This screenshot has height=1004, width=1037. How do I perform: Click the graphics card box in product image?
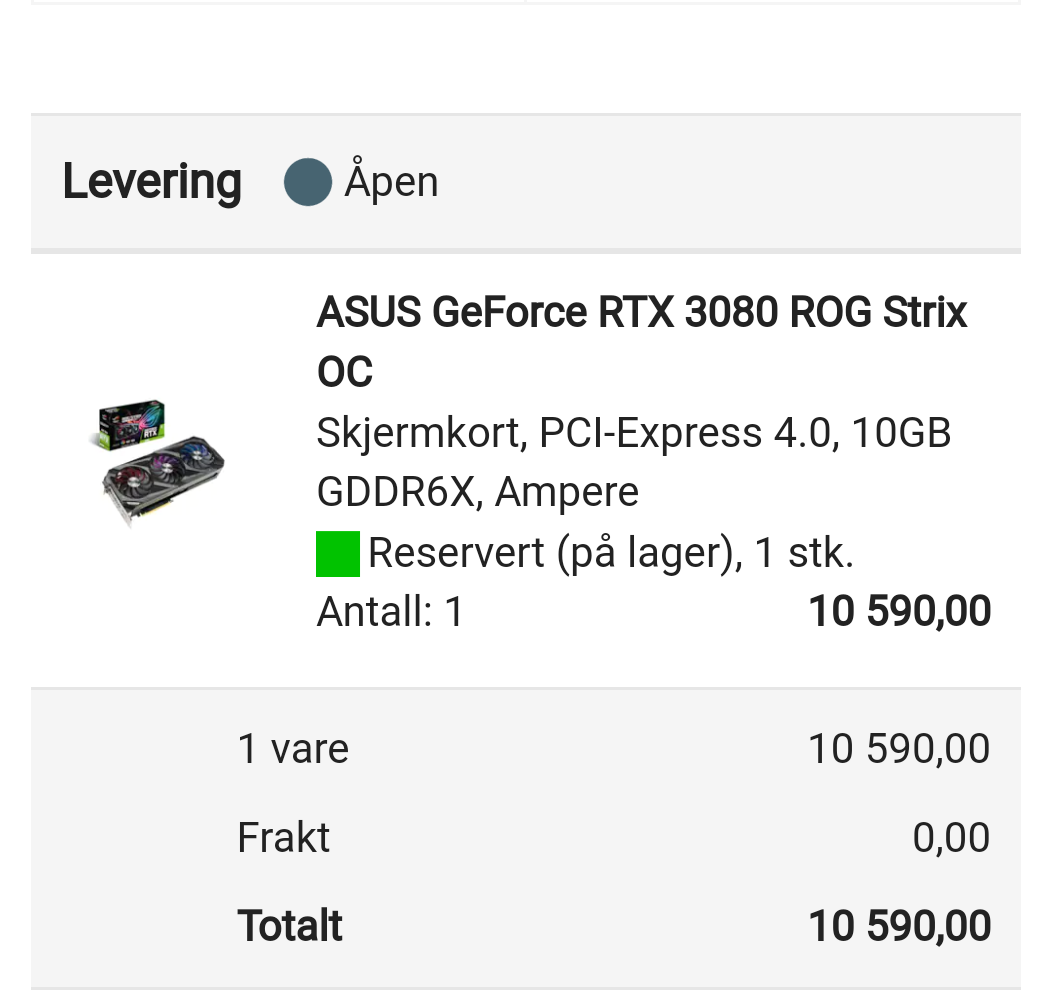[x=130, y=424]
